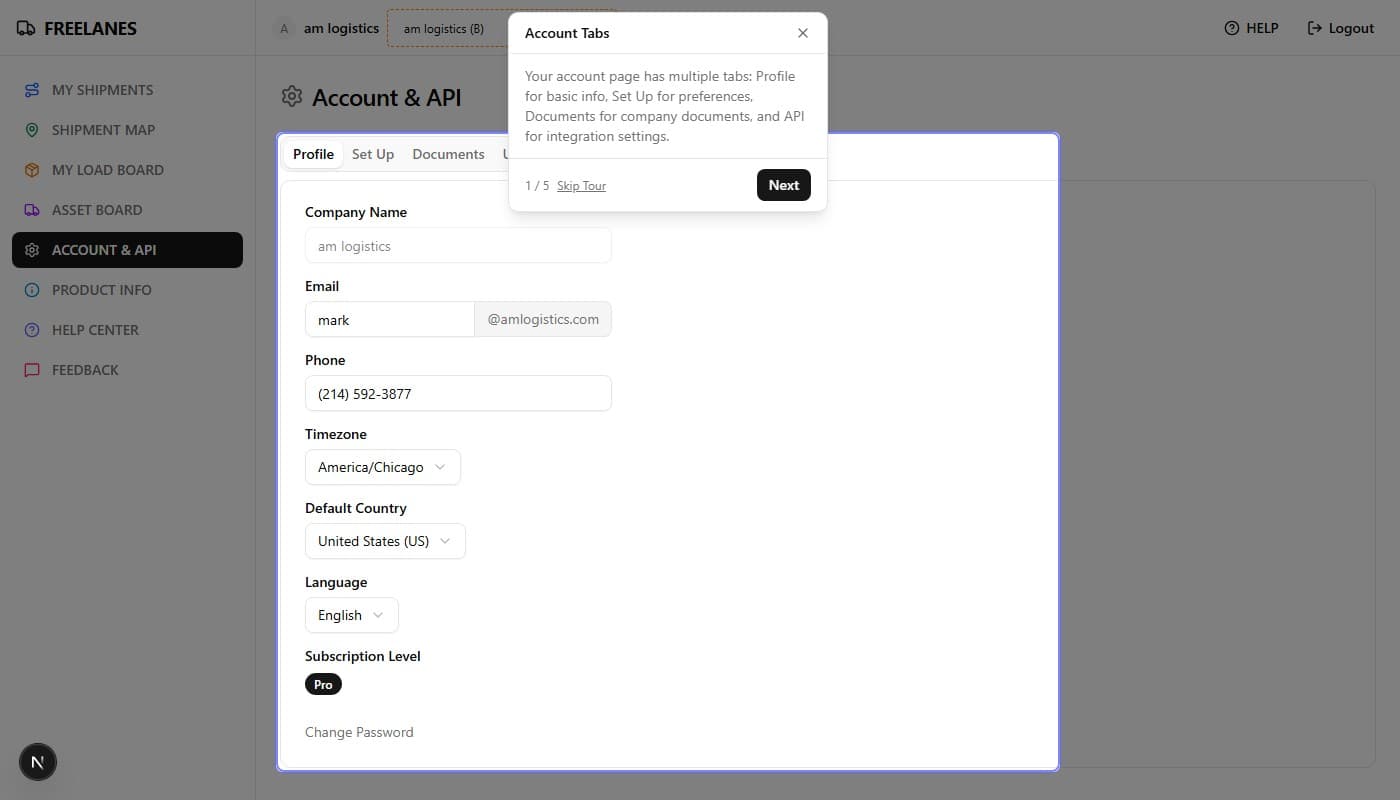
Task: Click the Pro subscription badge
Action: pos(323,684)
